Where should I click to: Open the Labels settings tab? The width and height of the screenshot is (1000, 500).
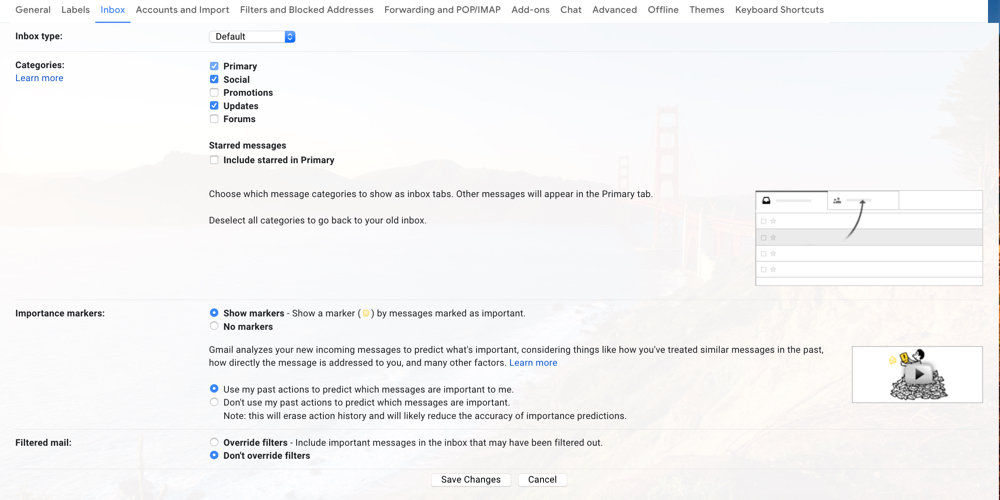pos(75,10)
